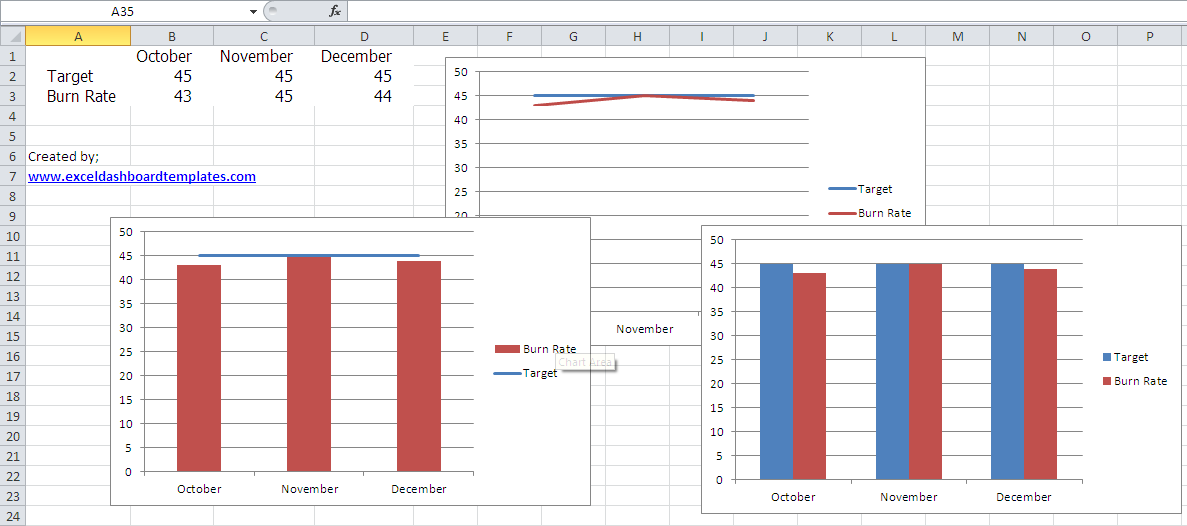The image size is (1187, 526).
Task: Open the exceldashboardtemplates.com hyperlink
Action: coord(141,177)
